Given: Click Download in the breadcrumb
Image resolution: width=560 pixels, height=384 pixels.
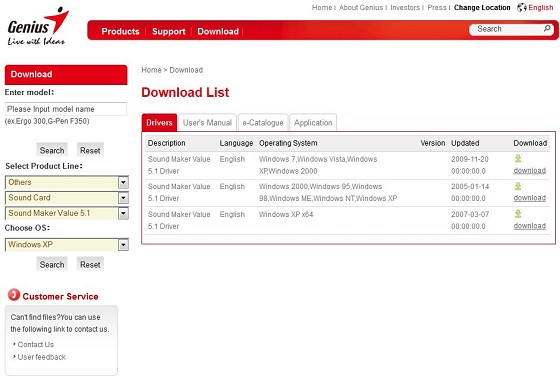Looking at the screenshot, I should 186,70.
